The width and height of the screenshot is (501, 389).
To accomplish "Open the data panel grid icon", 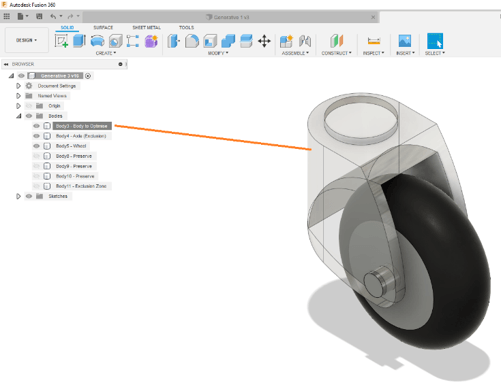I will click(x=7, y=16).
